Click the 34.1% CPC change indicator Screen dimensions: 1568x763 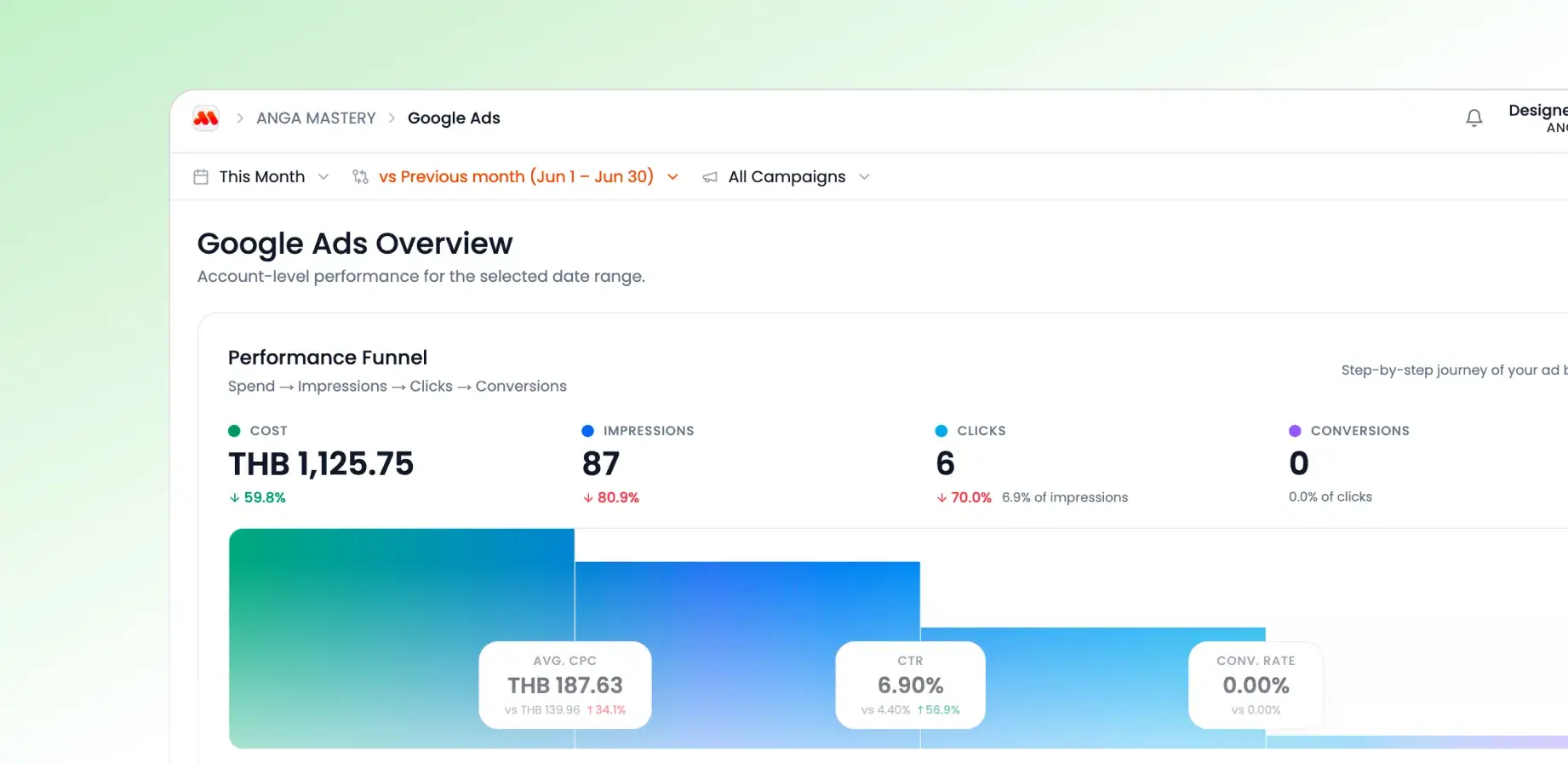(606, 710)
